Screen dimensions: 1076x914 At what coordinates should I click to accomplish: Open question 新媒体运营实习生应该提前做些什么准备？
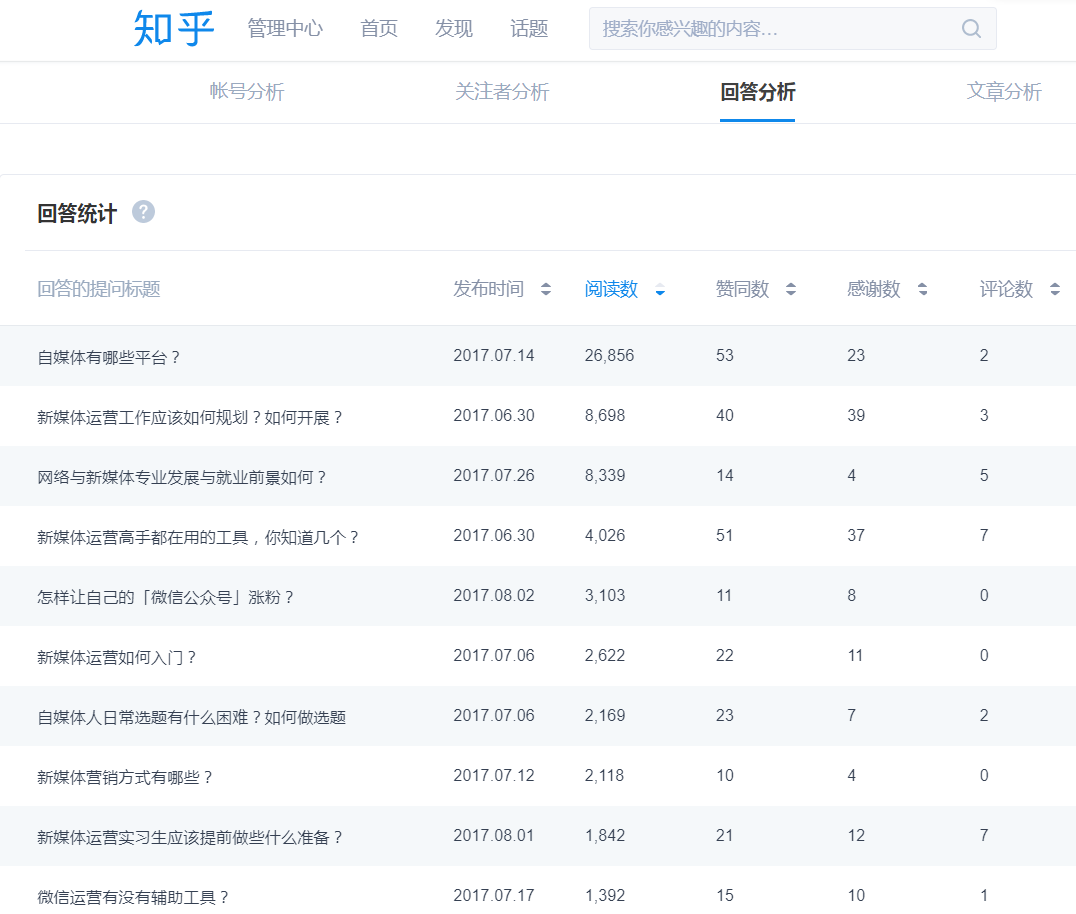(x=190, y=838)
